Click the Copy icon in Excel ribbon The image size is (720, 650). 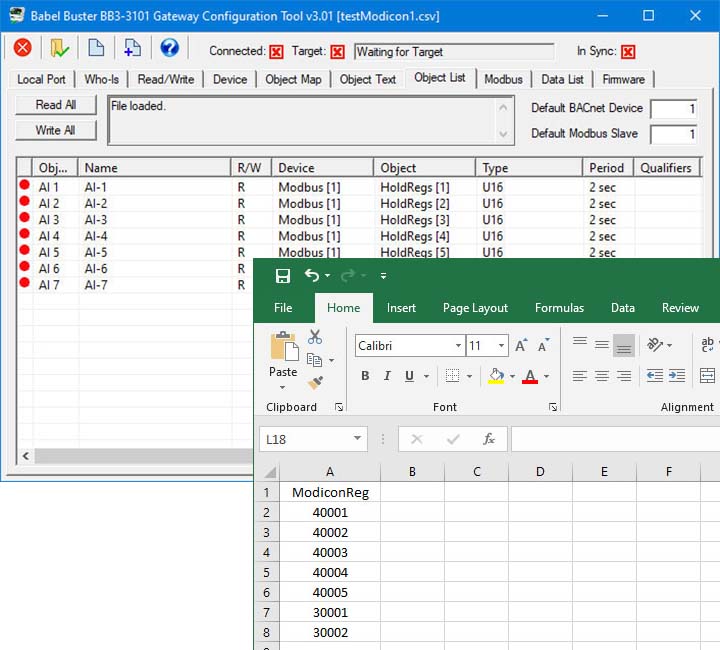pyautogui.click(x=314, y=360)
